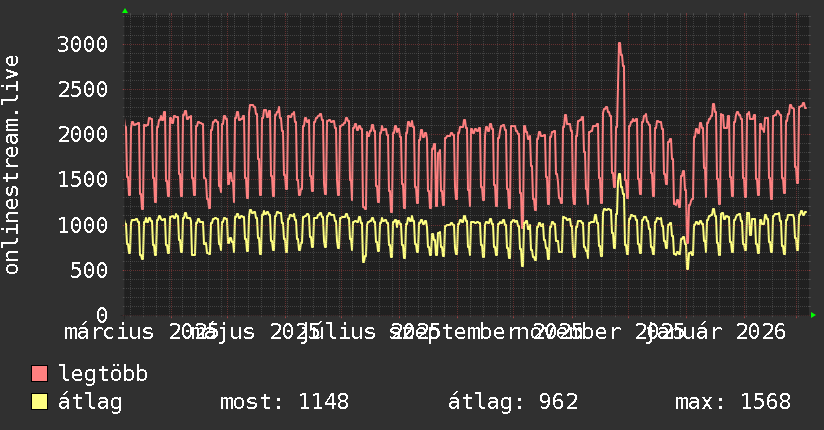The height and width of the screenshot is (430, 824).
Task: Select the 1500 y-axis label
Action: tap(83, 180)
